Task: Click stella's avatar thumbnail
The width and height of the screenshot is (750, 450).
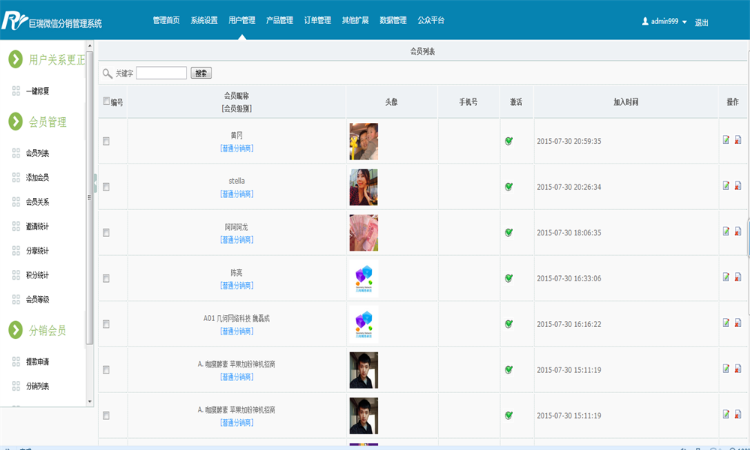Action: pos(364,187)
